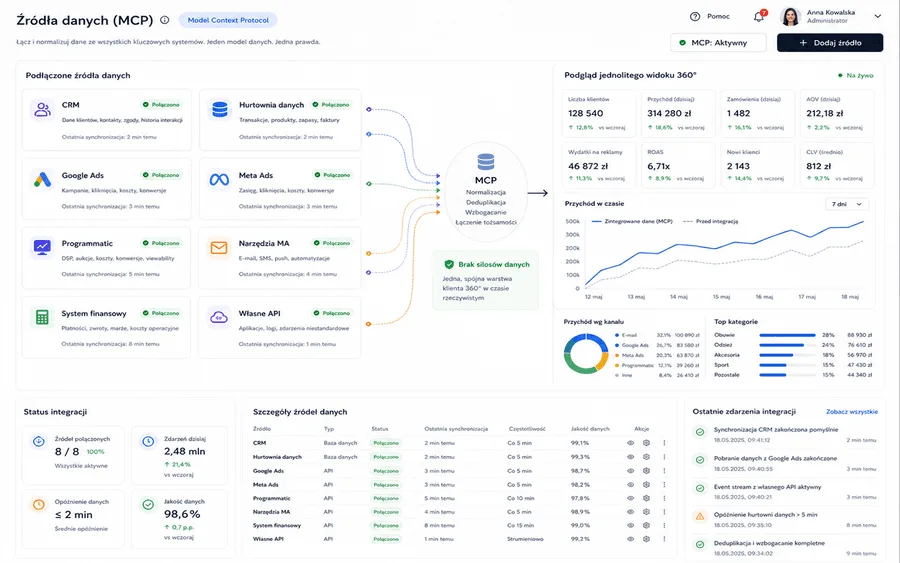Click the Źródeł połączonych download icon
The image size is (900, 563).
point(38,441)
